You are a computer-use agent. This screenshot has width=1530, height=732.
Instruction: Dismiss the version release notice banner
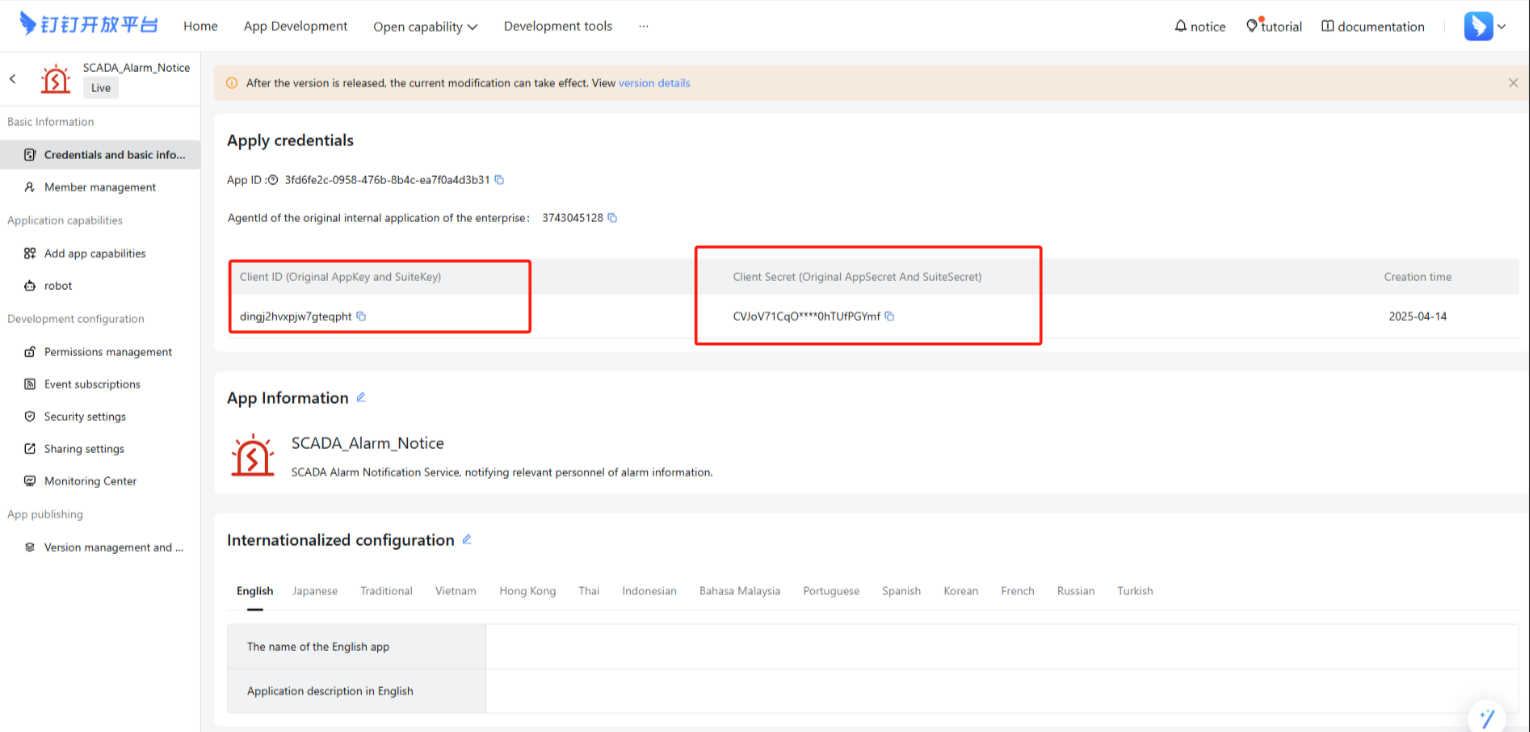pyautogui.click(x=1513, y=83)
